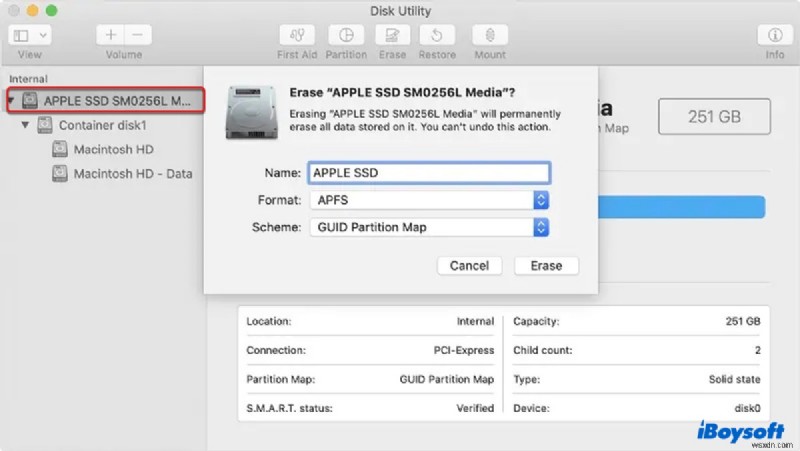Click the Mount toolbar icon
This screenshot has height=451, width=800.
coord(490,35)
